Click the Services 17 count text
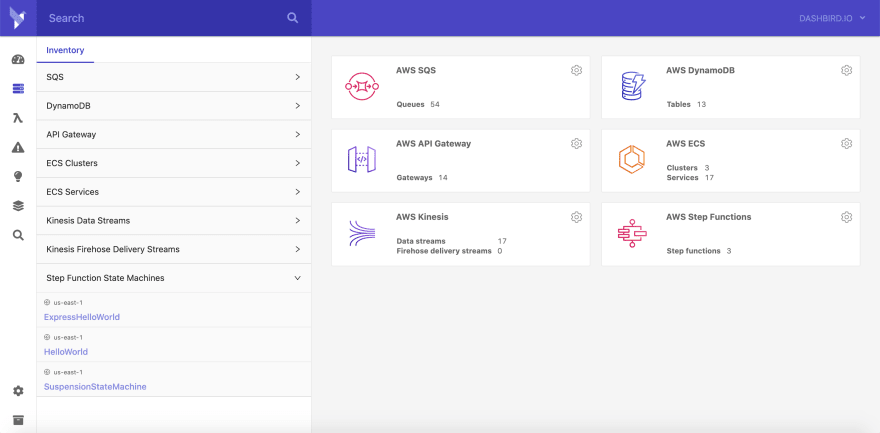The width and height of the screenshot is (880, 433). click(x=690, y=178)
